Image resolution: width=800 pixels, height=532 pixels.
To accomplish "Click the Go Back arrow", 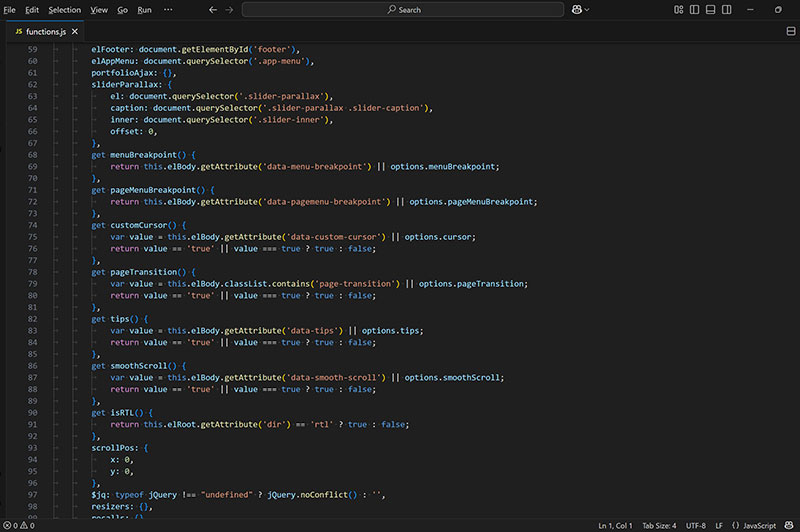I will tap(212, 9).
